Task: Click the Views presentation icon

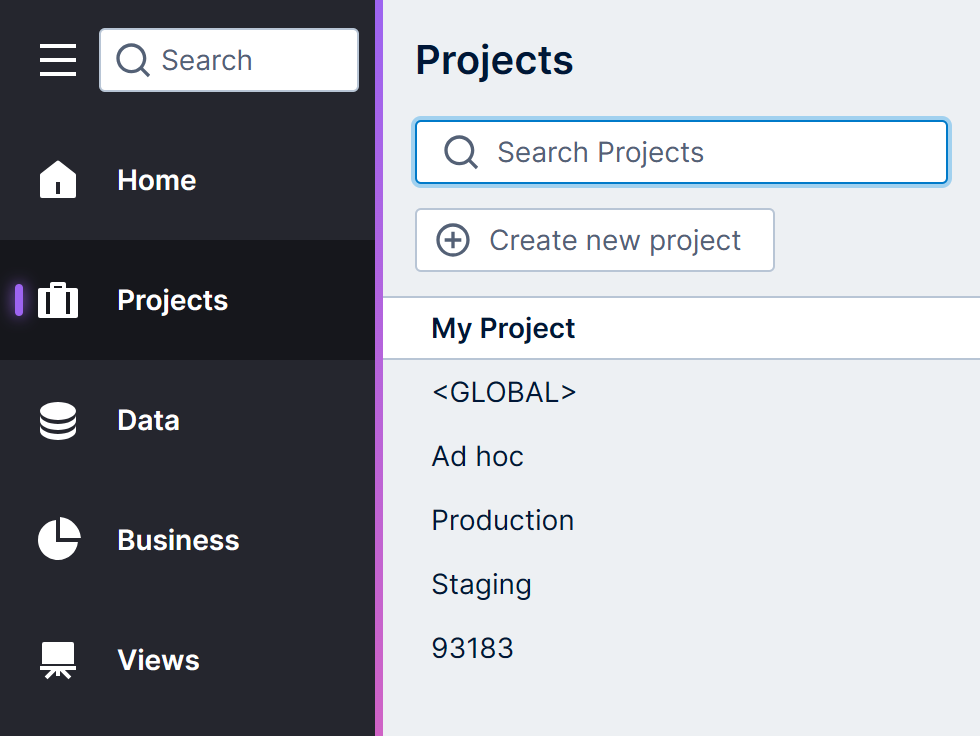Action: (57, 658)
